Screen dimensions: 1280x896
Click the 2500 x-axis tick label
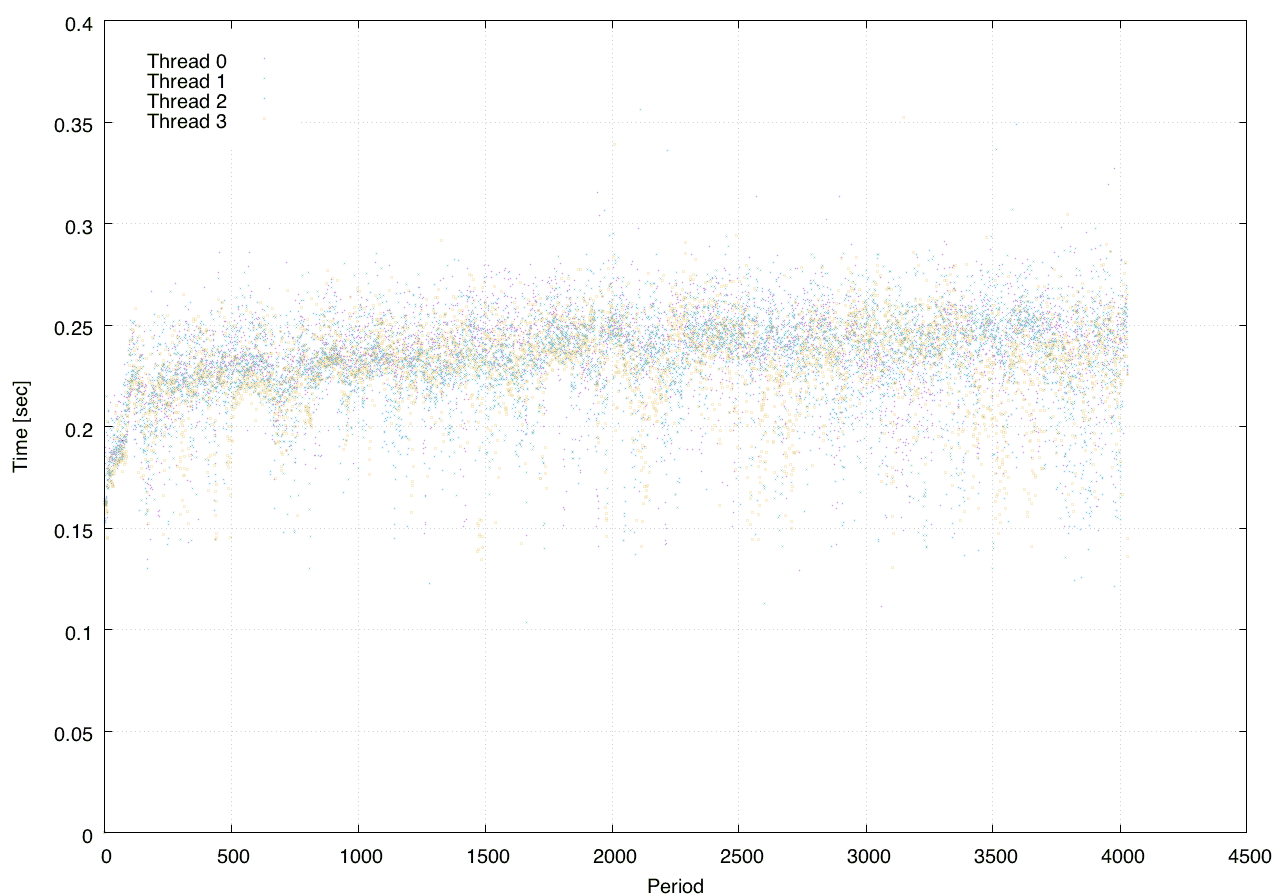[739, 856]
